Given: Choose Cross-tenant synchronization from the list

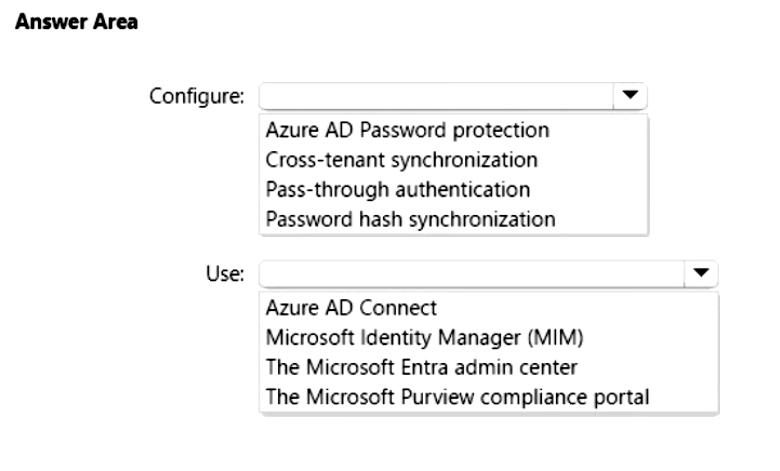Looking at the screenshot, I should click(x=401, y=160).
